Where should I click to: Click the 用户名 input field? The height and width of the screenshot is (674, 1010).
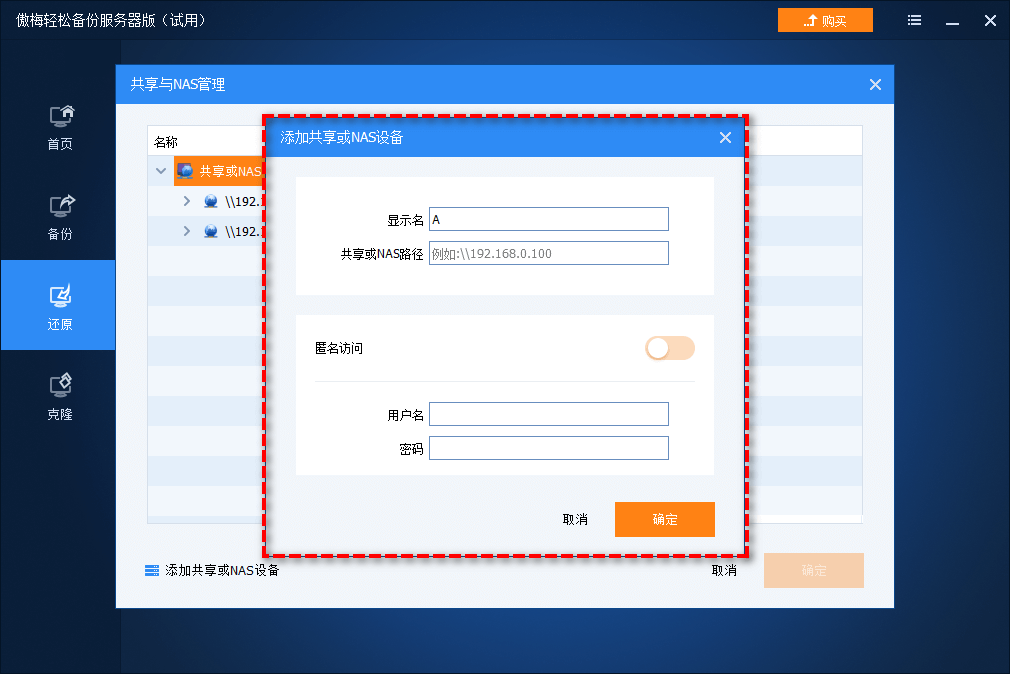point(549,414)
